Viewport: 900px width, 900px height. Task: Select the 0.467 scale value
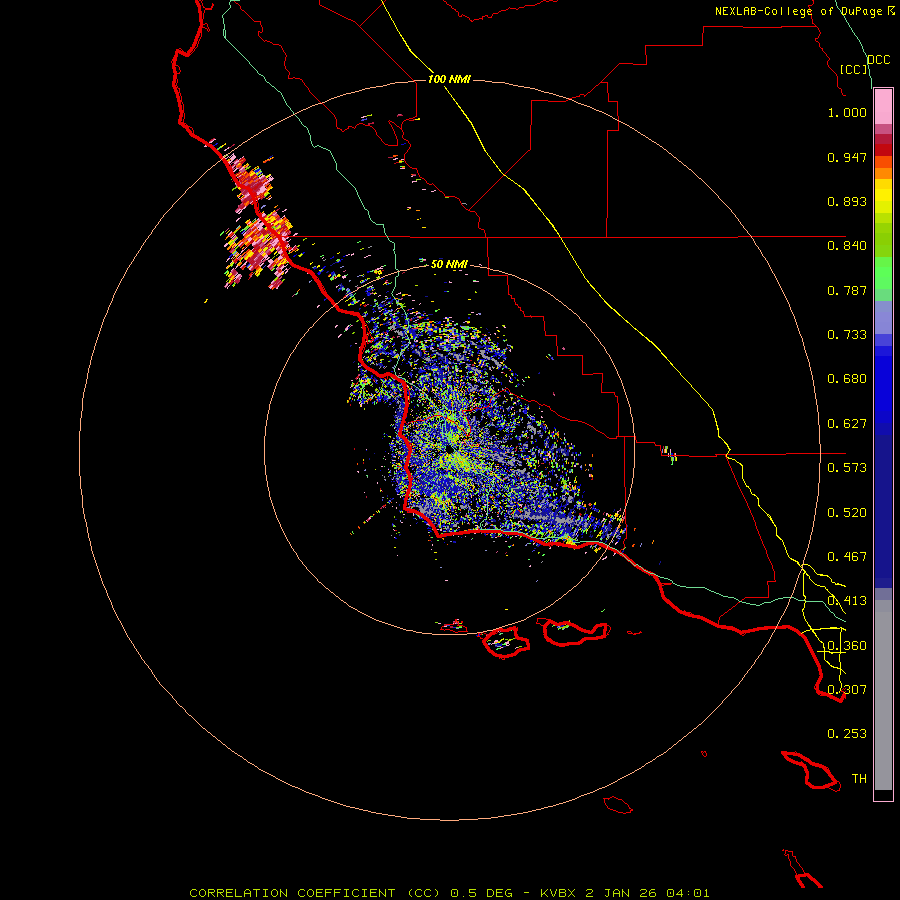point(847,557)
